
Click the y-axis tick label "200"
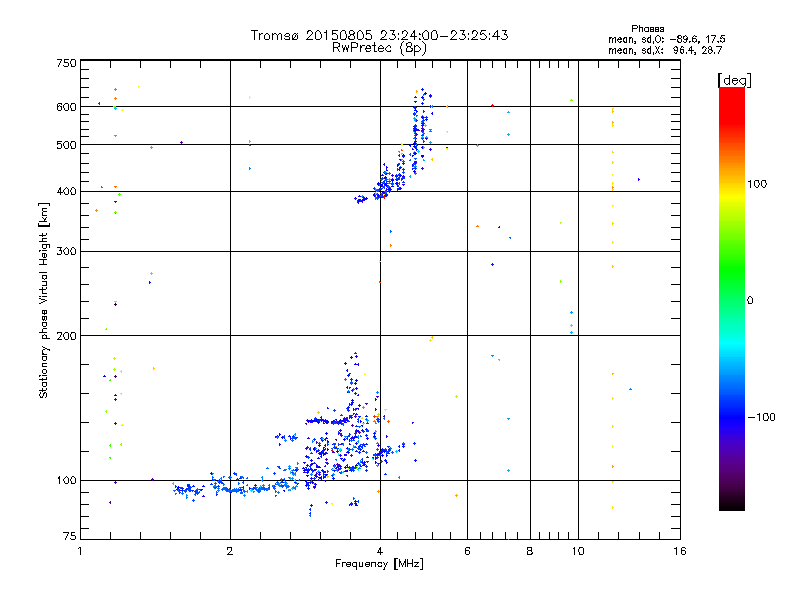(x=66, y=336)
